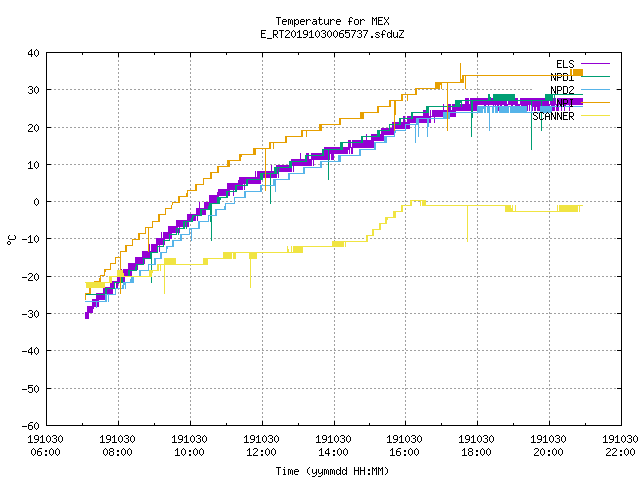640x480 pixels.
Task: Select the ELS legend label
Action: coord(565,64)
